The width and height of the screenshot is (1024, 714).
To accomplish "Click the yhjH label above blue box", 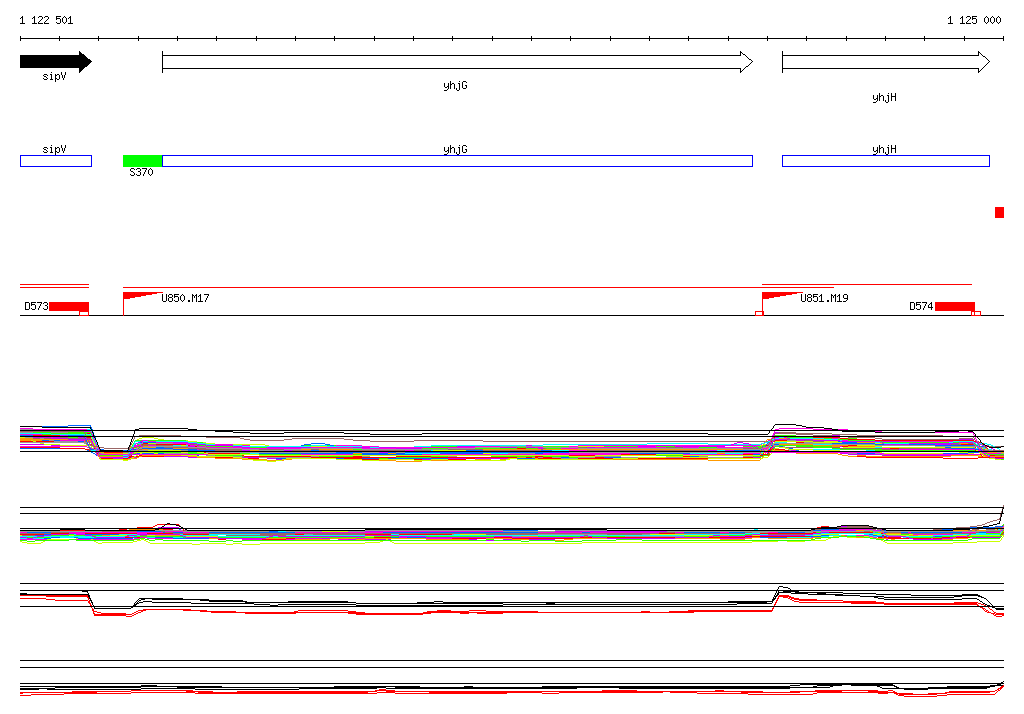I will [x=884, y=150].
